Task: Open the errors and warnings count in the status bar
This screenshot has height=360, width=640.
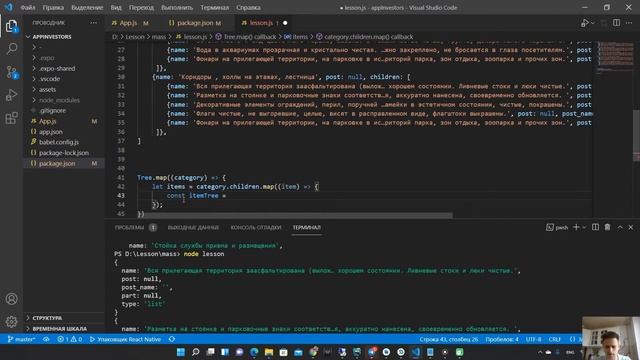Action: [69, 339]
